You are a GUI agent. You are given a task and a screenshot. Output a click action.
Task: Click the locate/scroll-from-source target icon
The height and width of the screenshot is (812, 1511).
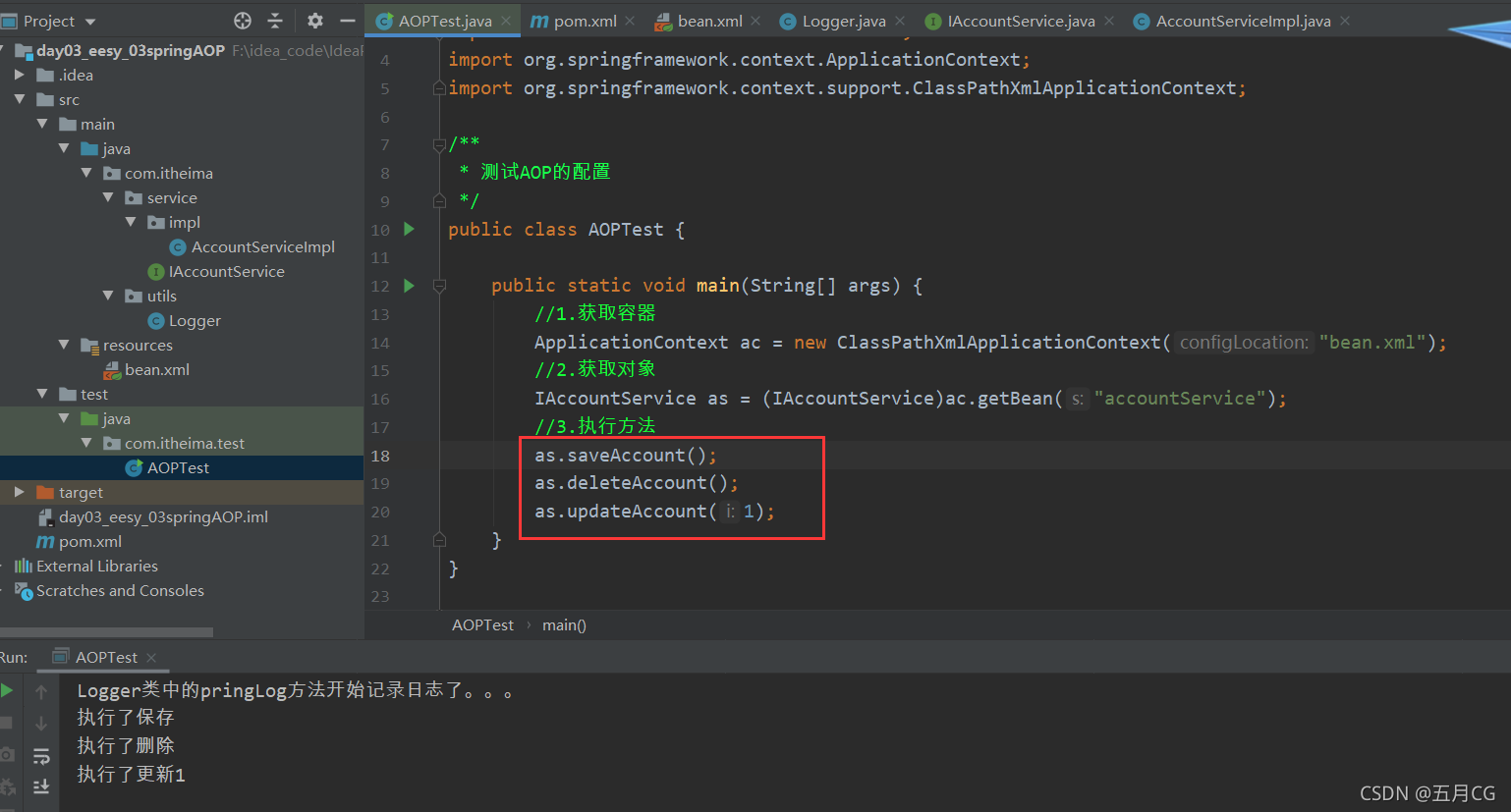click(x=243, y=21)
